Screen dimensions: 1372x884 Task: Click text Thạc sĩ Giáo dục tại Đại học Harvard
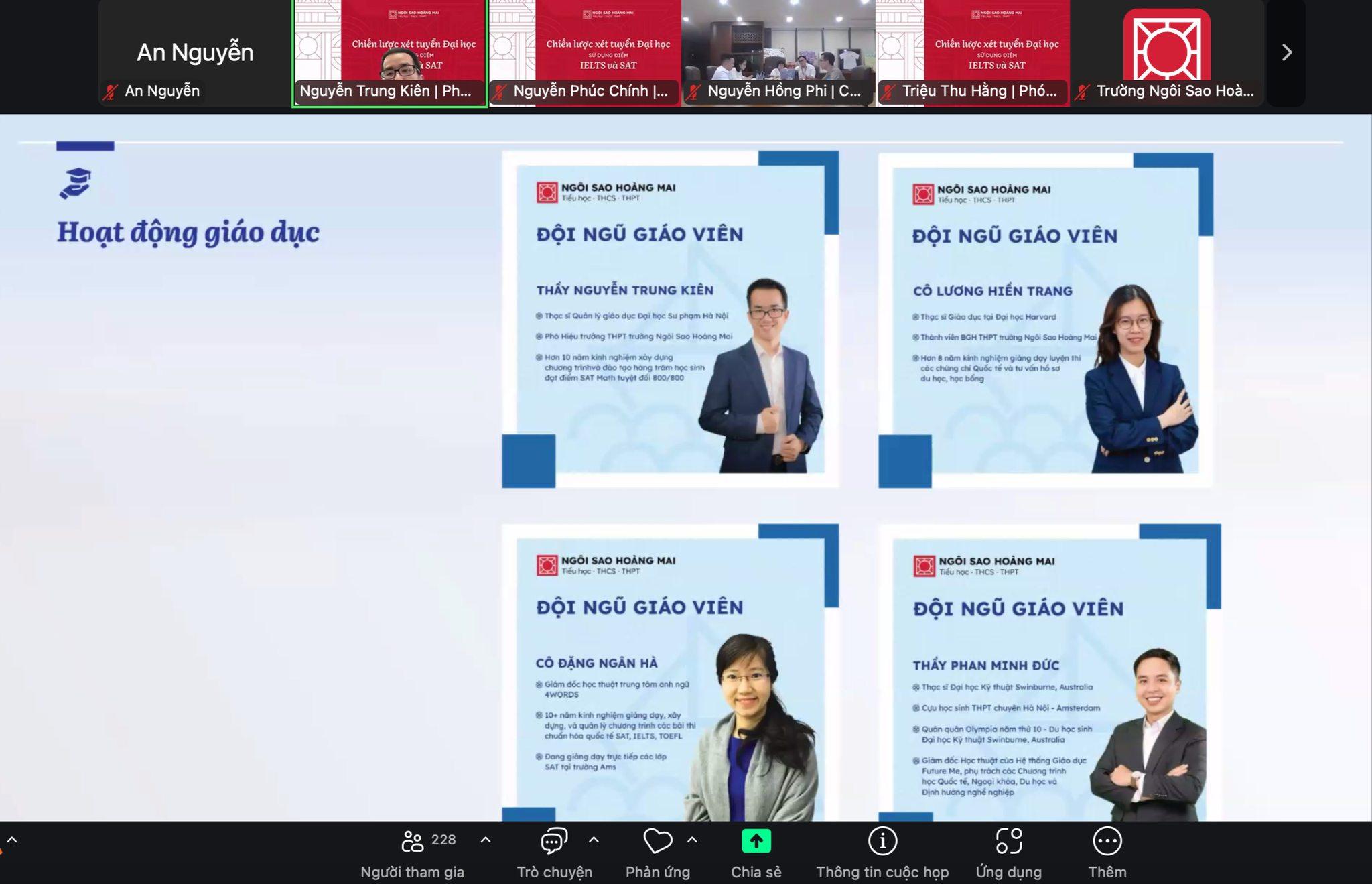[987, 317]
